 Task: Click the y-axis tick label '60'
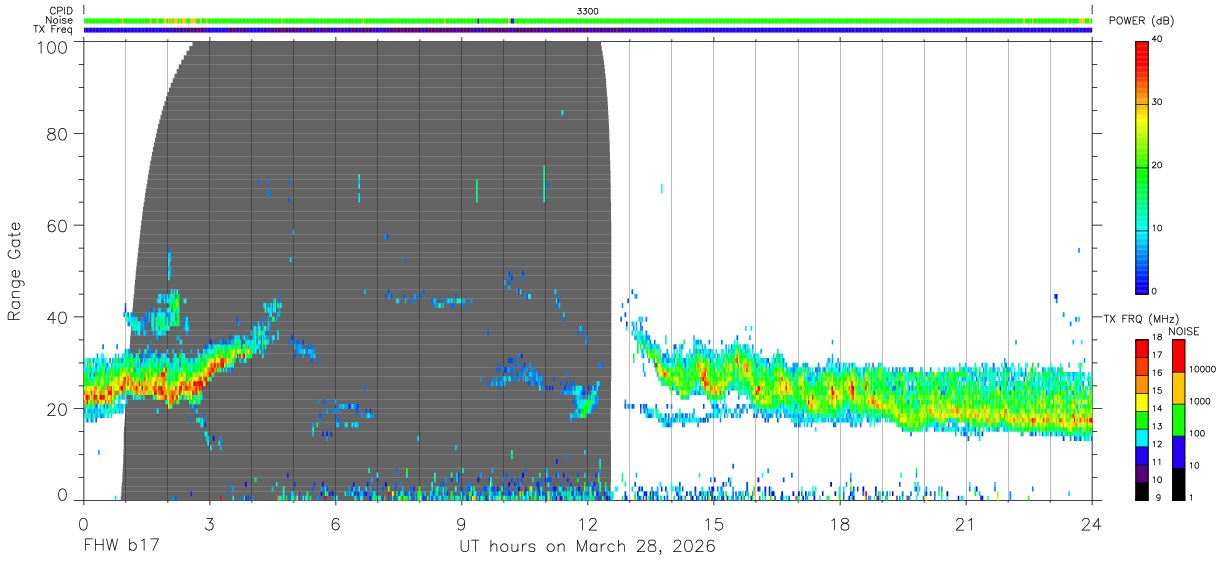click(x=58, y=226)
